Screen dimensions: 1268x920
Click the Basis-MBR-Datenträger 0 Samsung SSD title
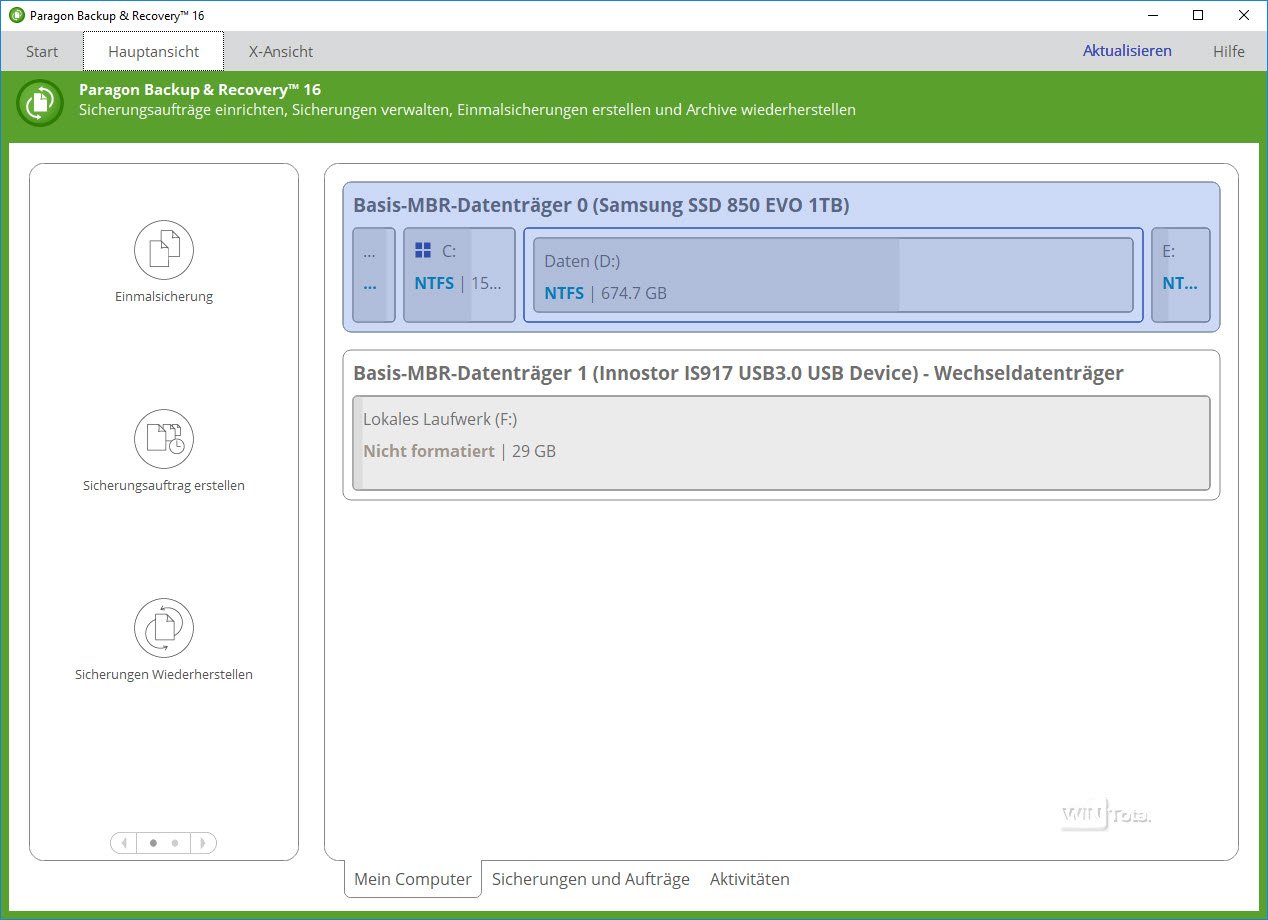coord(601,205)
